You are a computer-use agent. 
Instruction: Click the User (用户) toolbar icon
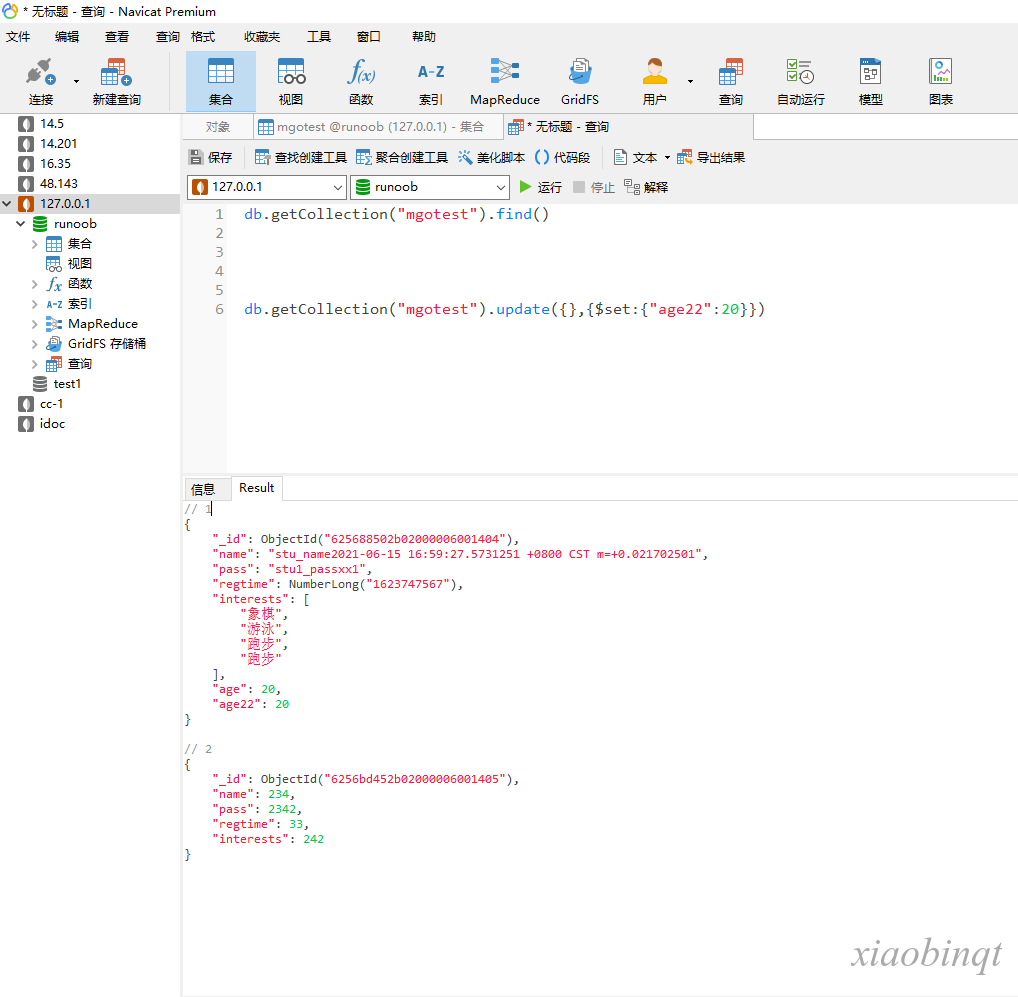tap(654, 71)
